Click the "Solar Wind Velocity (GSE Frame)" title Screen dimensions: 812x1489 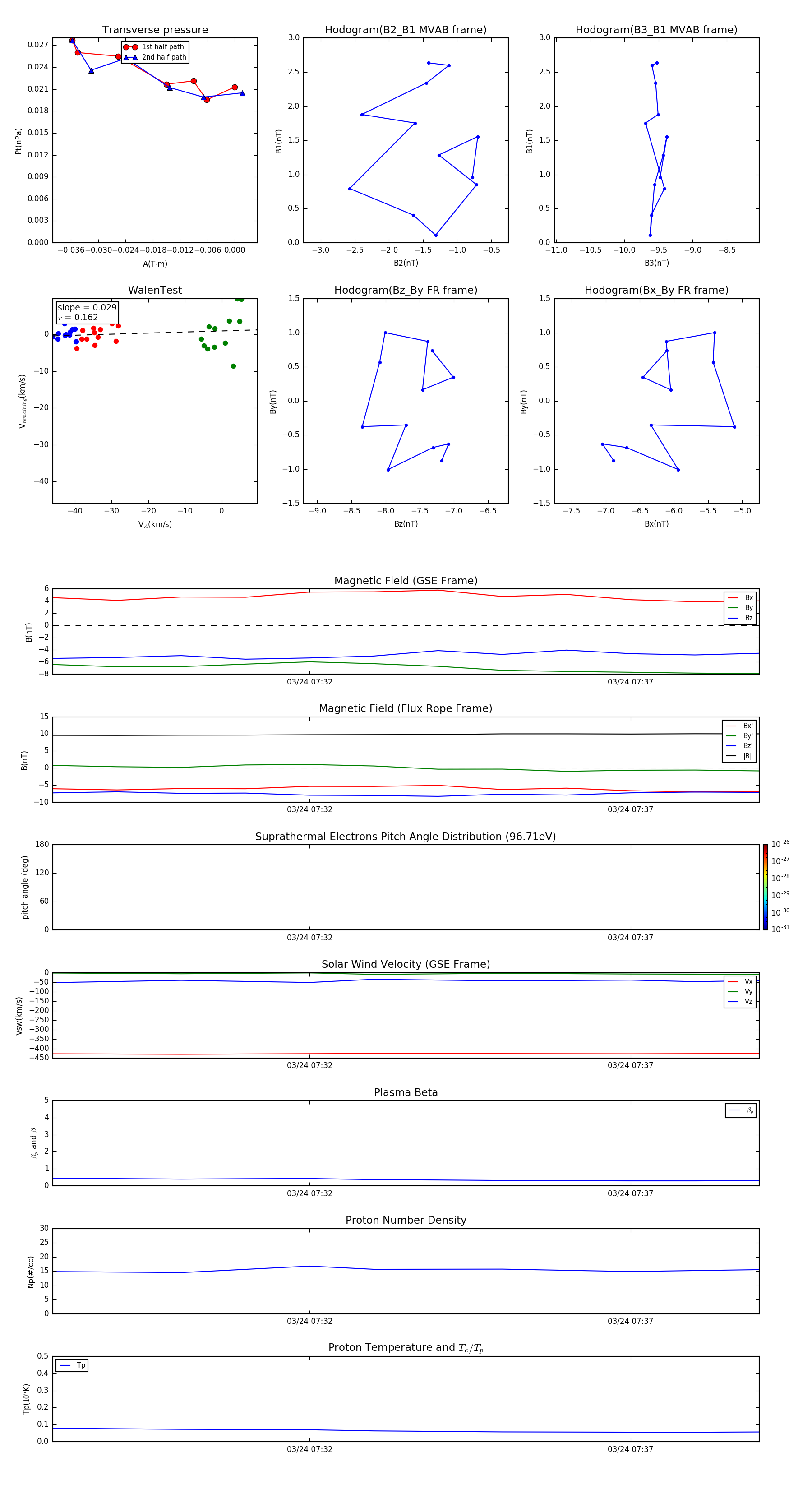(x=406, y=965)
